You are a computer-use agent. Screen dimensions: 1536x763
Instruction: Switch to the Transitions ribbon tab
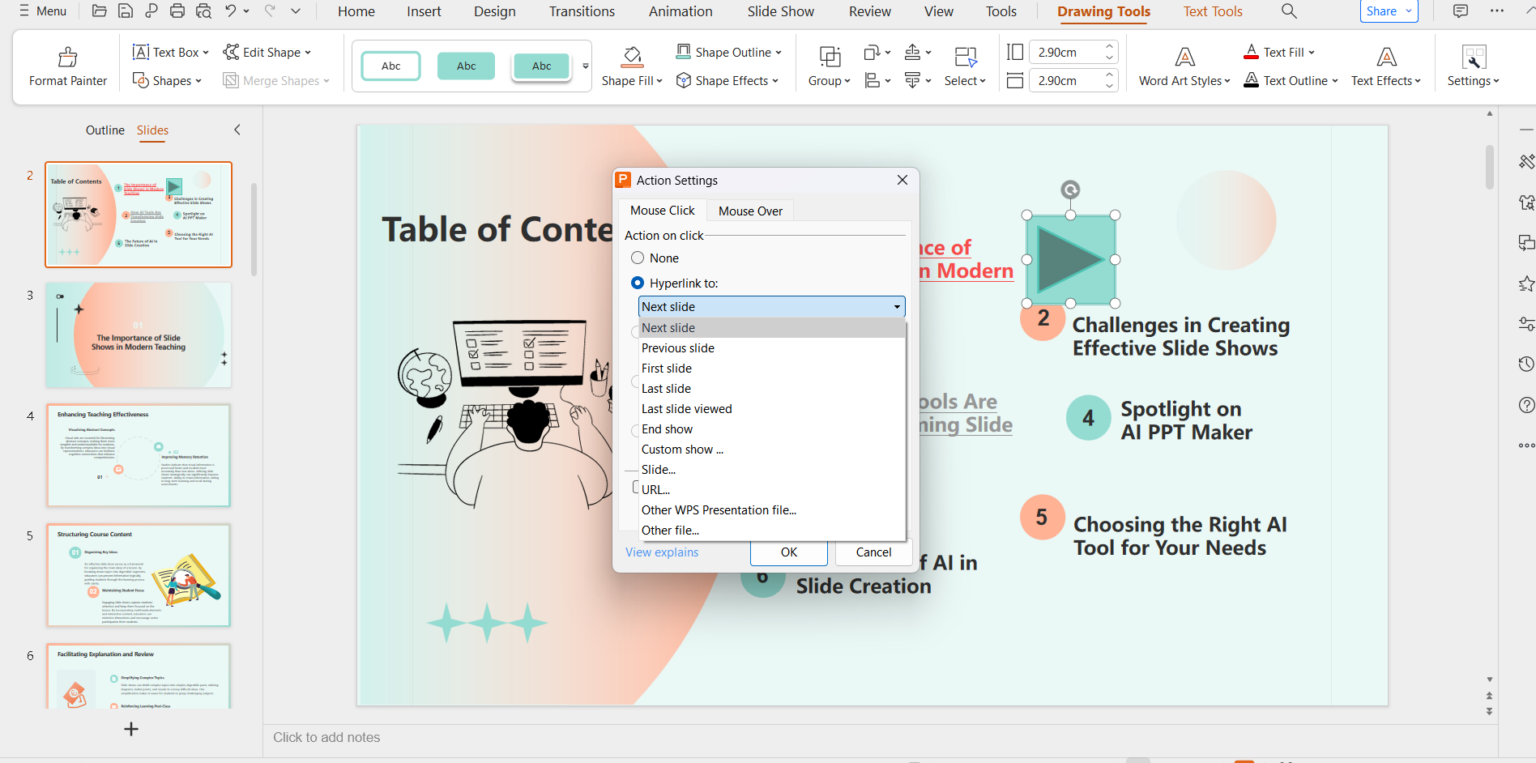pos(581,11)
